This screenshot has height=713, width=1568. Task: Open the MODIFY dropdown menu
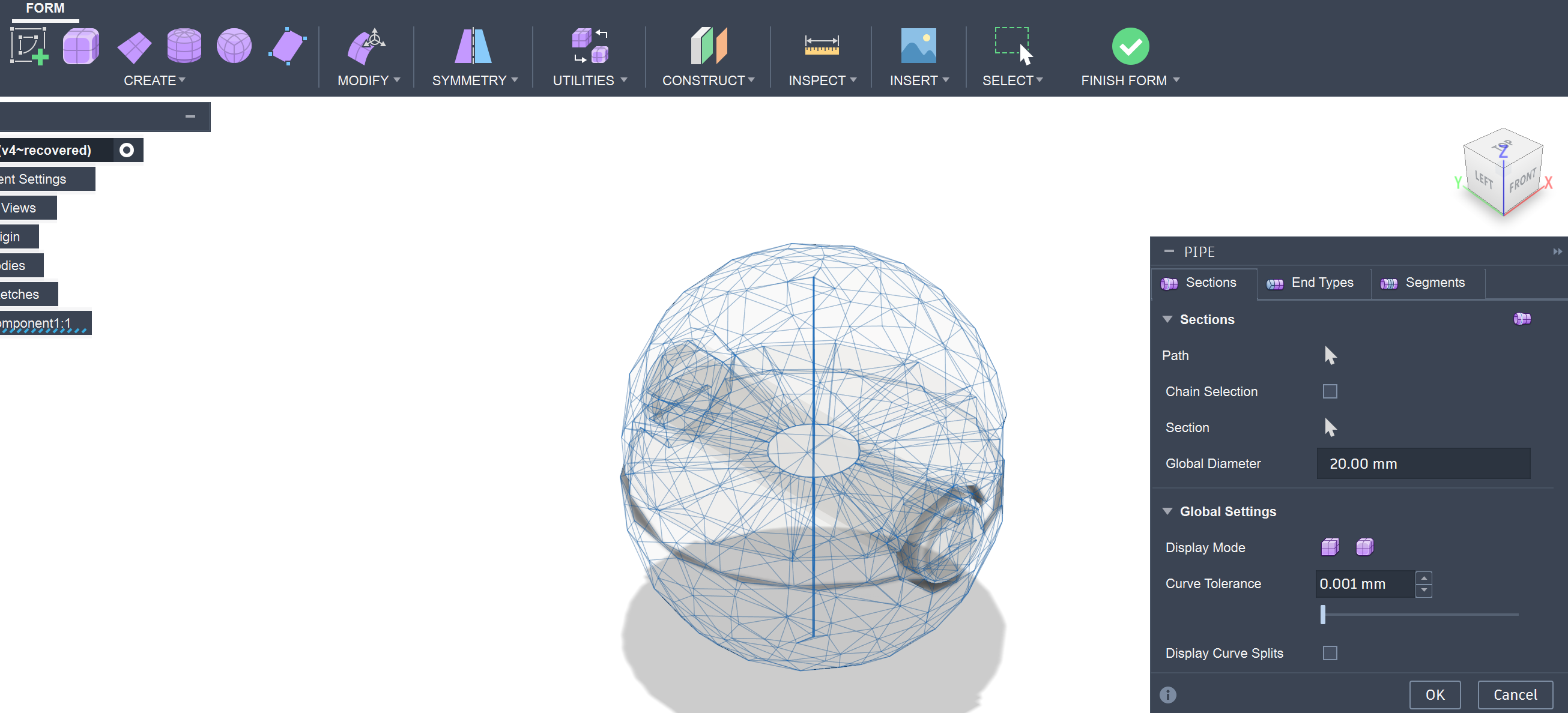pyautogui.click(x=368, y=80)
